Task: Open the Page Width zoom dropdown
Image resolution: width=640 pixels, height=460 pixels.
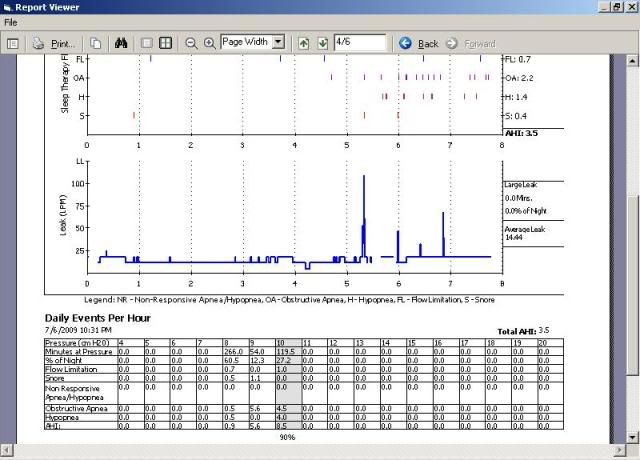Action: tap(277, 43)
